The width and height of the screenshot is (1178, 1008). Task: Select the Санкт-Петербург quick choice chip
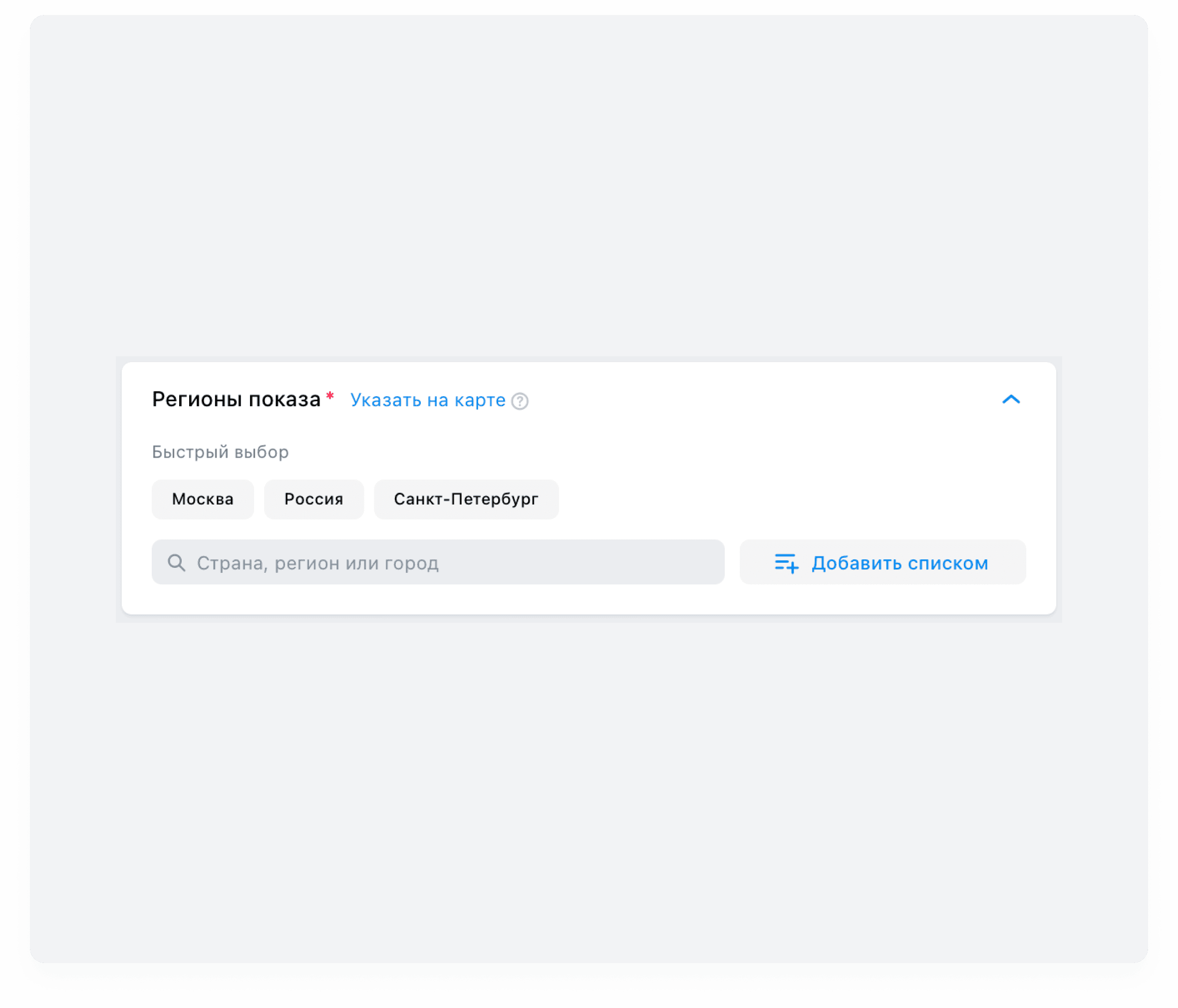tap(466, 499)
